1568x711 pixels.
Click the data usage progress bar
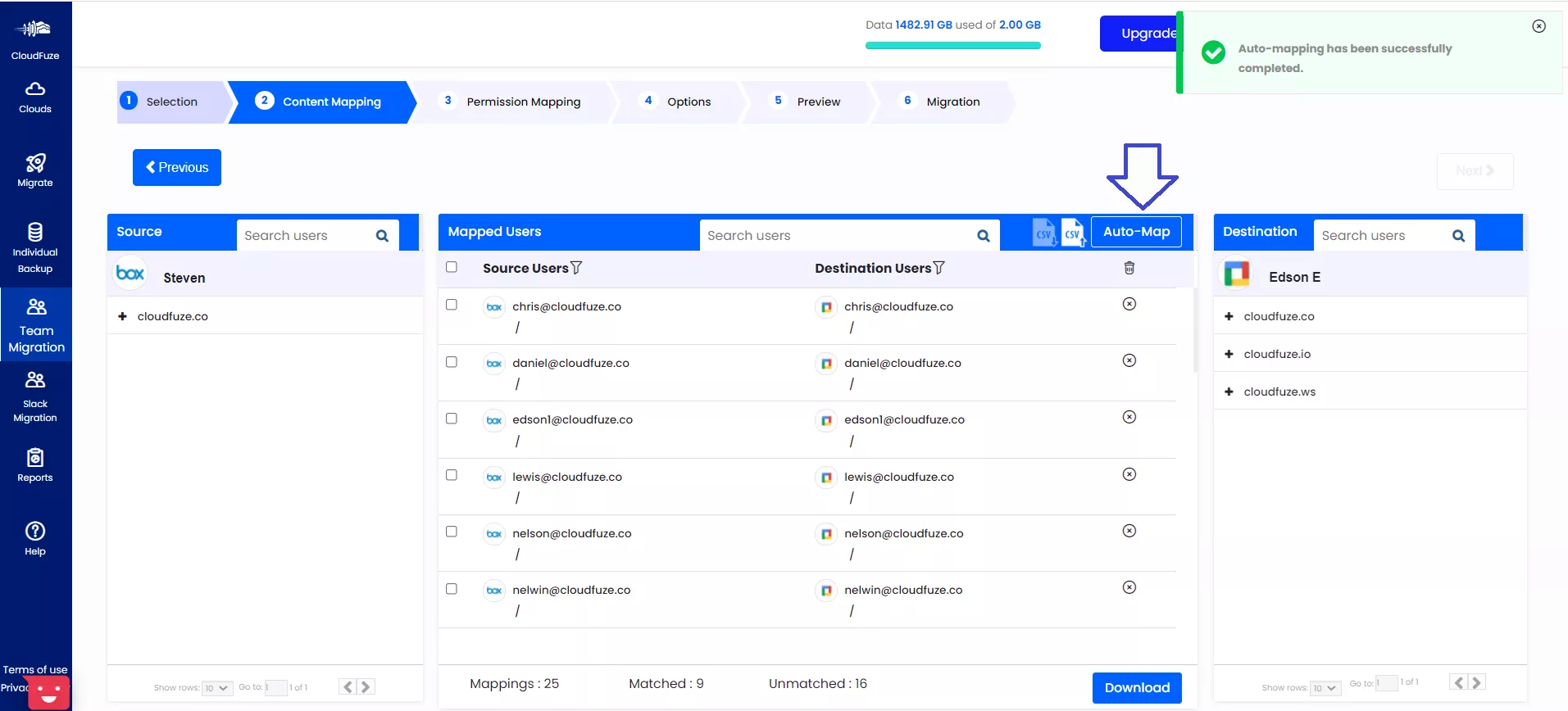(953, 46)
